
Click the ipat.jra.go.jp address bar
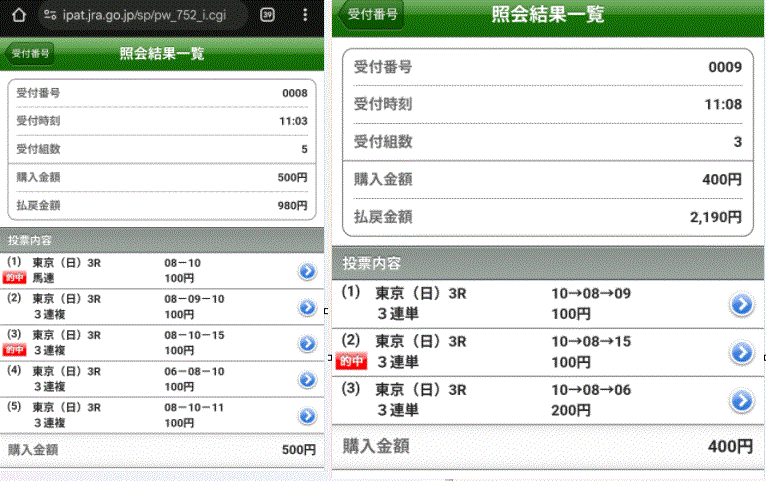(144, 15)
